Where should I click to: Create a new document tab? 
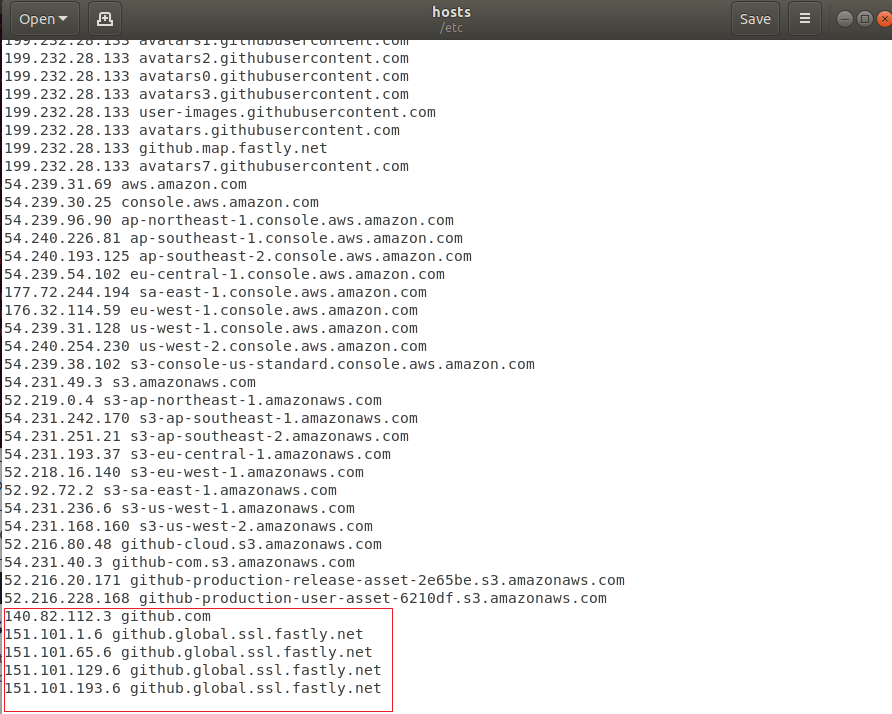(105, 19)
